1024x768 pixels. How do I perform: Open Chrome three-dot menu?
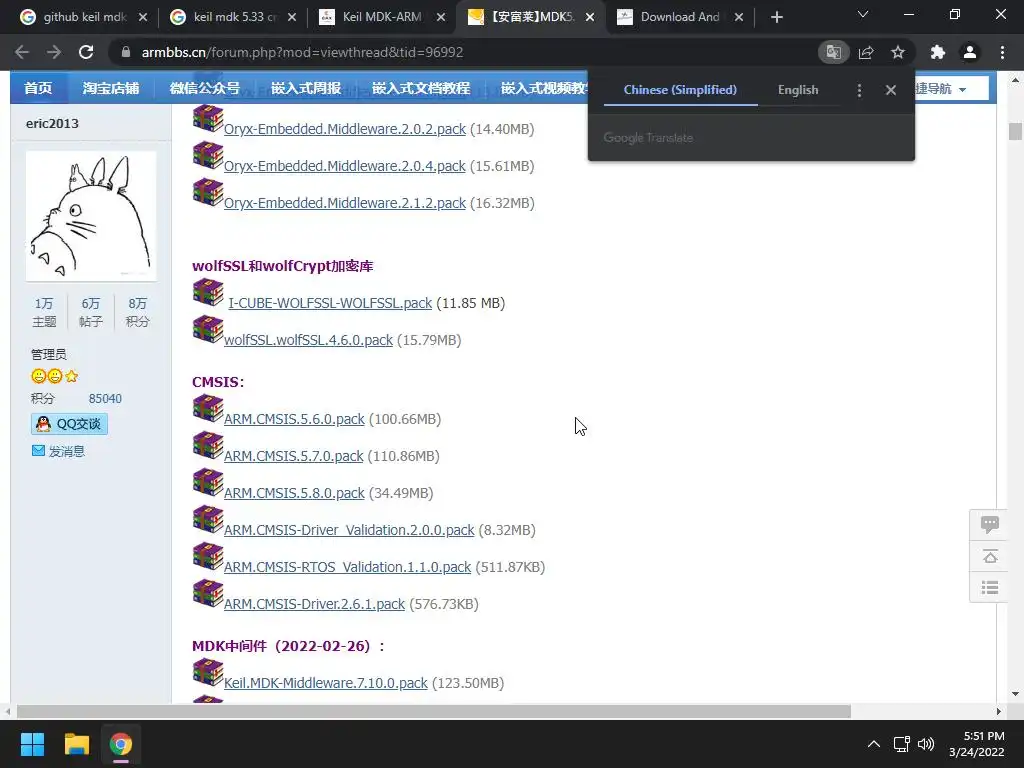click(1002, 52)
